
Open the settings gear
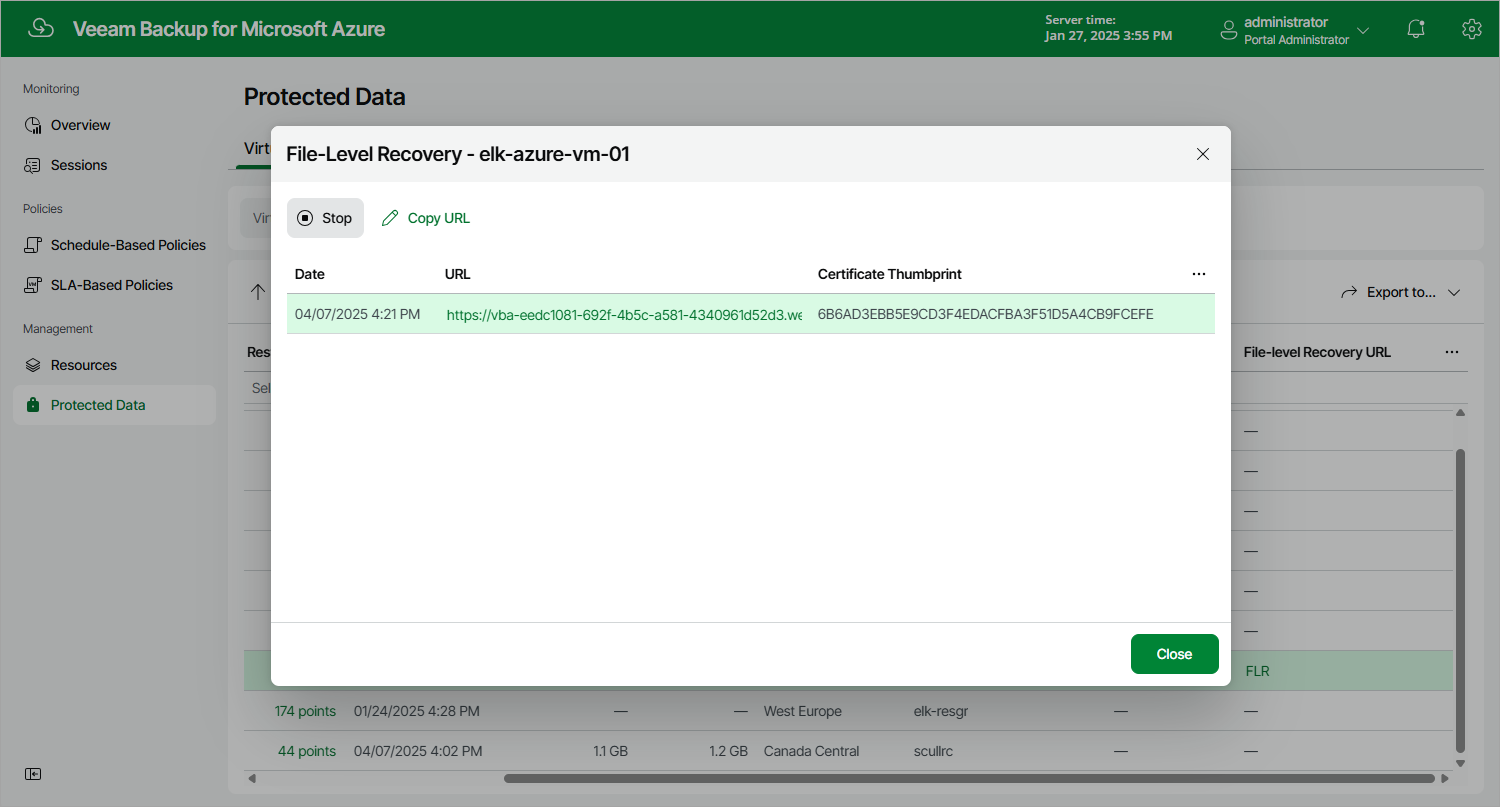1471,29
